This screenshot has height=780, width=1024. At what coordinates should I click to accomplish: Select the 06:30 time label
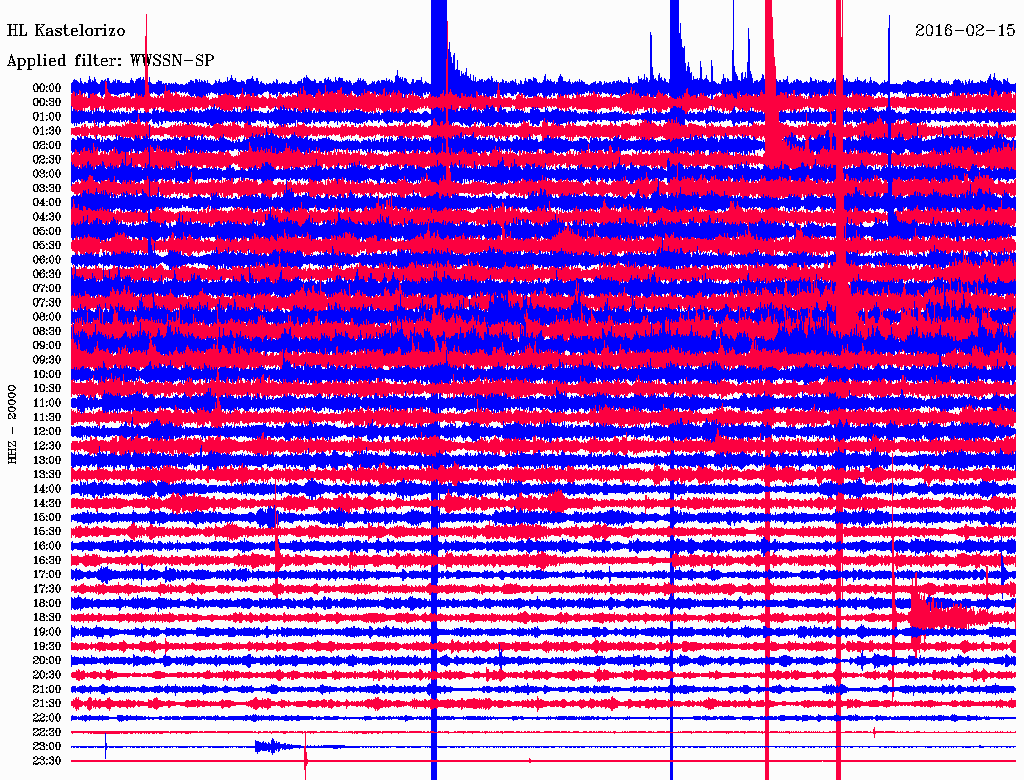click(47, 274)
